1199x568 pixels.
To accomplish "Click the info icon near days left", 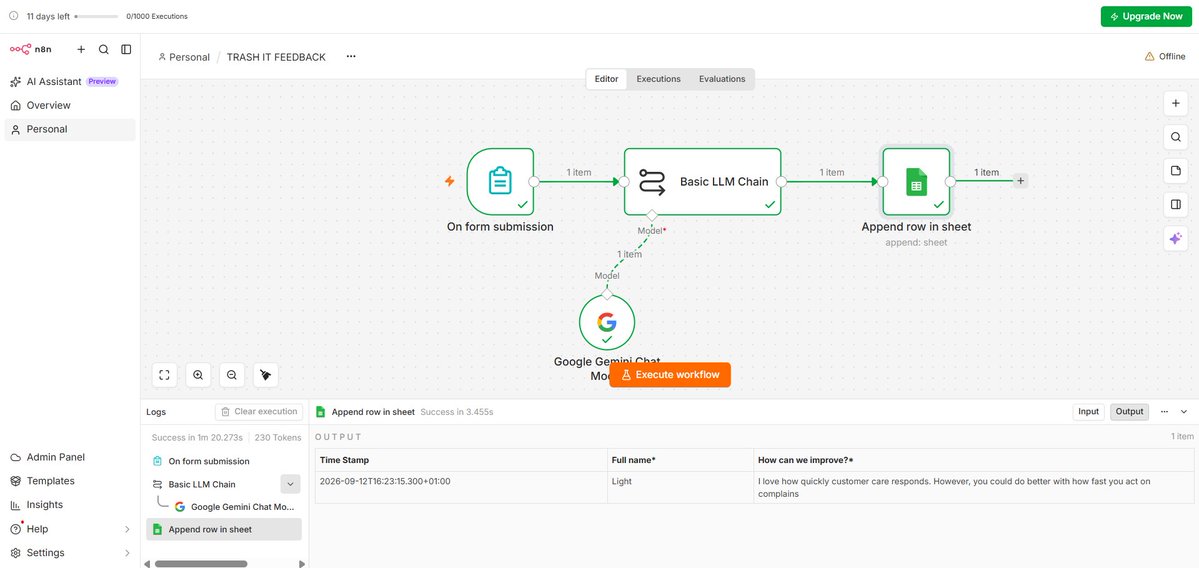I will click(14, 15).
